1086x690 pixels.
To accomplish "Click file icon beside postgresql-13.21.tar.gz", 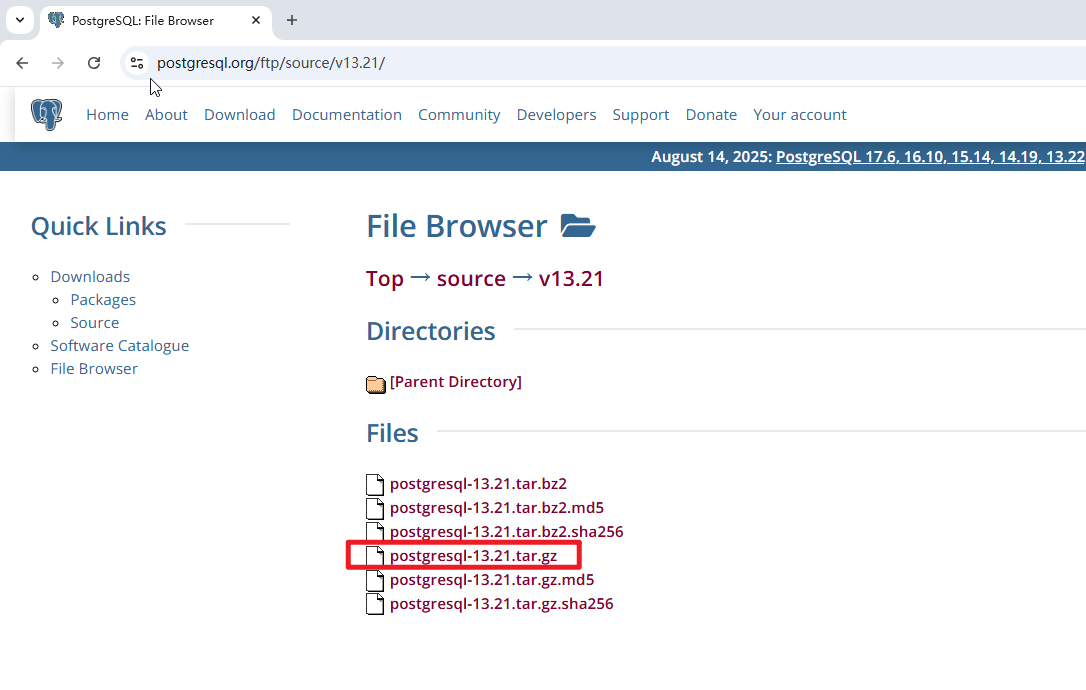I will [x=375, y=556].
